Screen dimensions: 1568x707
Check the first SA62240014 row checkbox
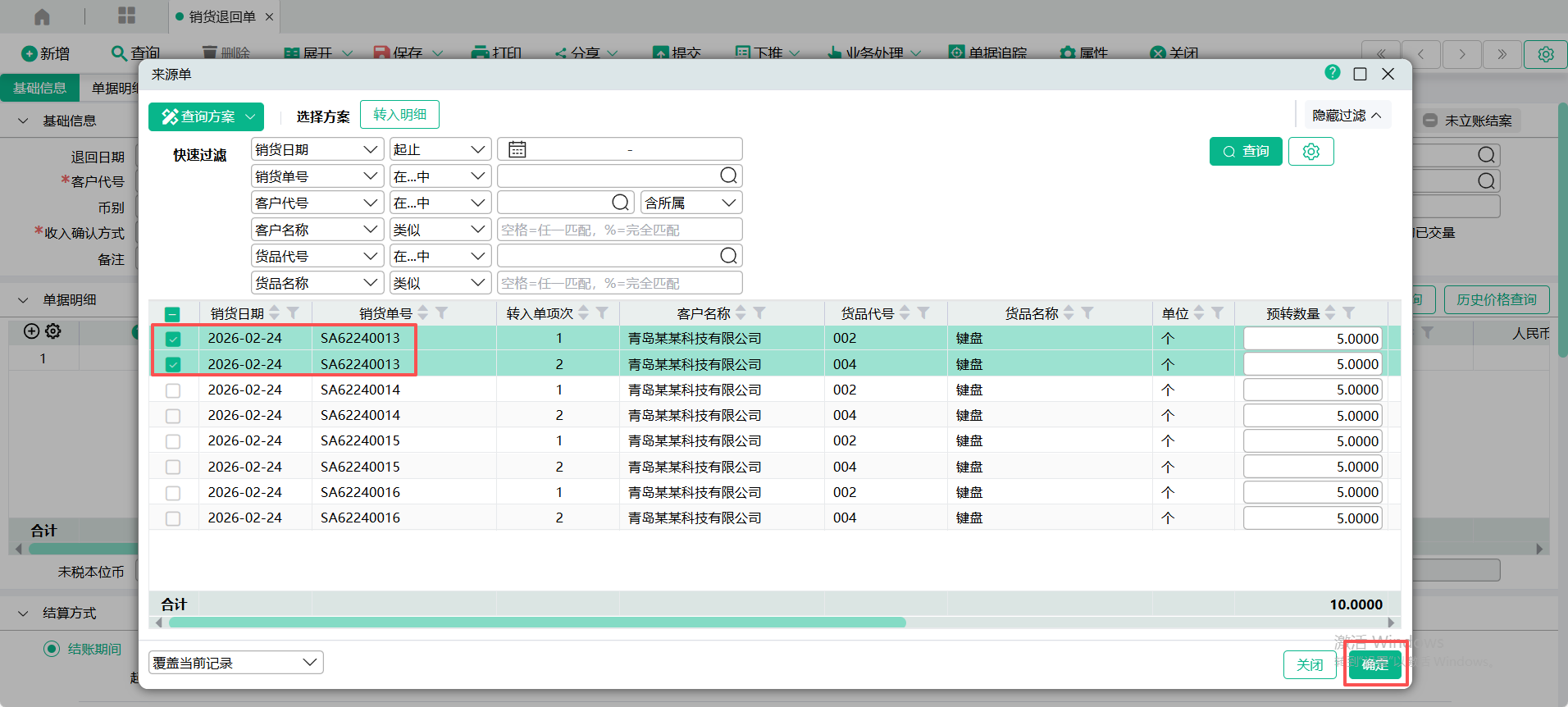coord(173,390)
